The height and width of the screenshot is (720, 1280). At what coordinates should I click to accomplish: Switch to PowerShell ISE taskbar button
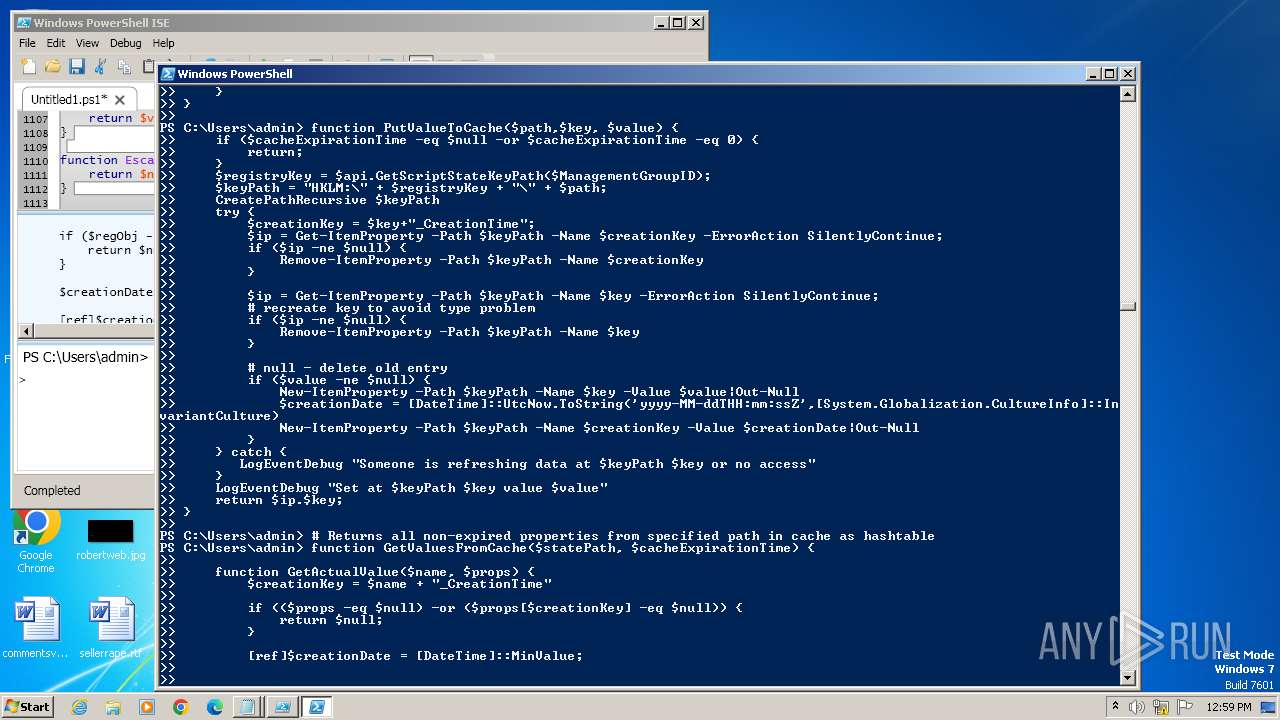tap(282, 707)
